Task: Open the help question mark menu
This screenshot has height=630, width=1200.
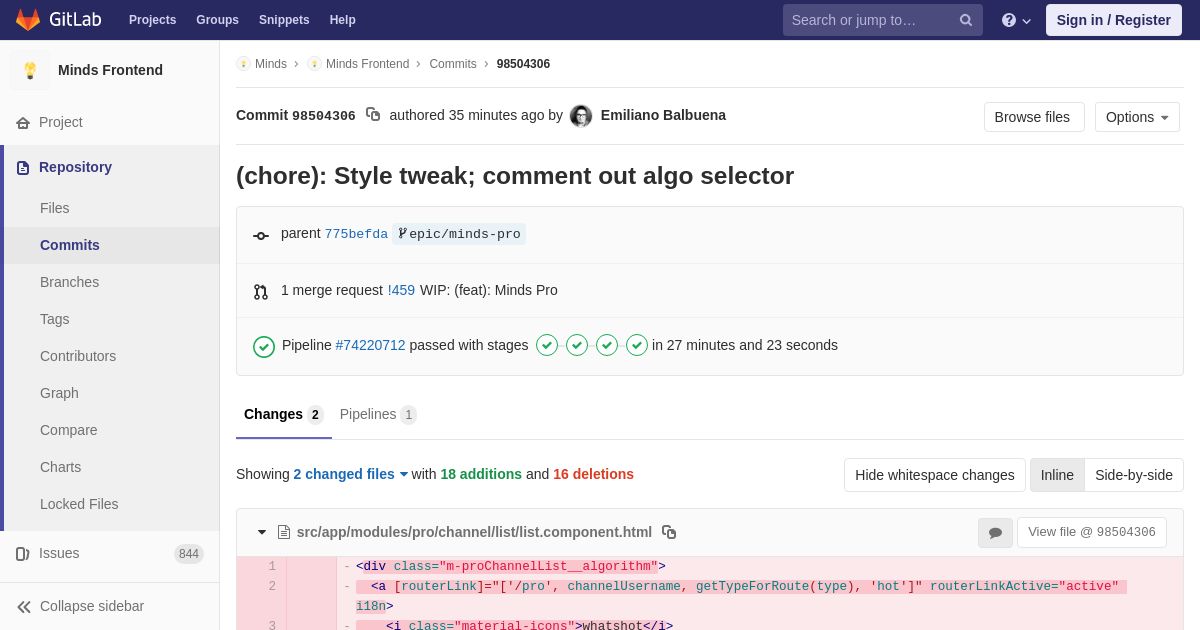Action: 1016,20
